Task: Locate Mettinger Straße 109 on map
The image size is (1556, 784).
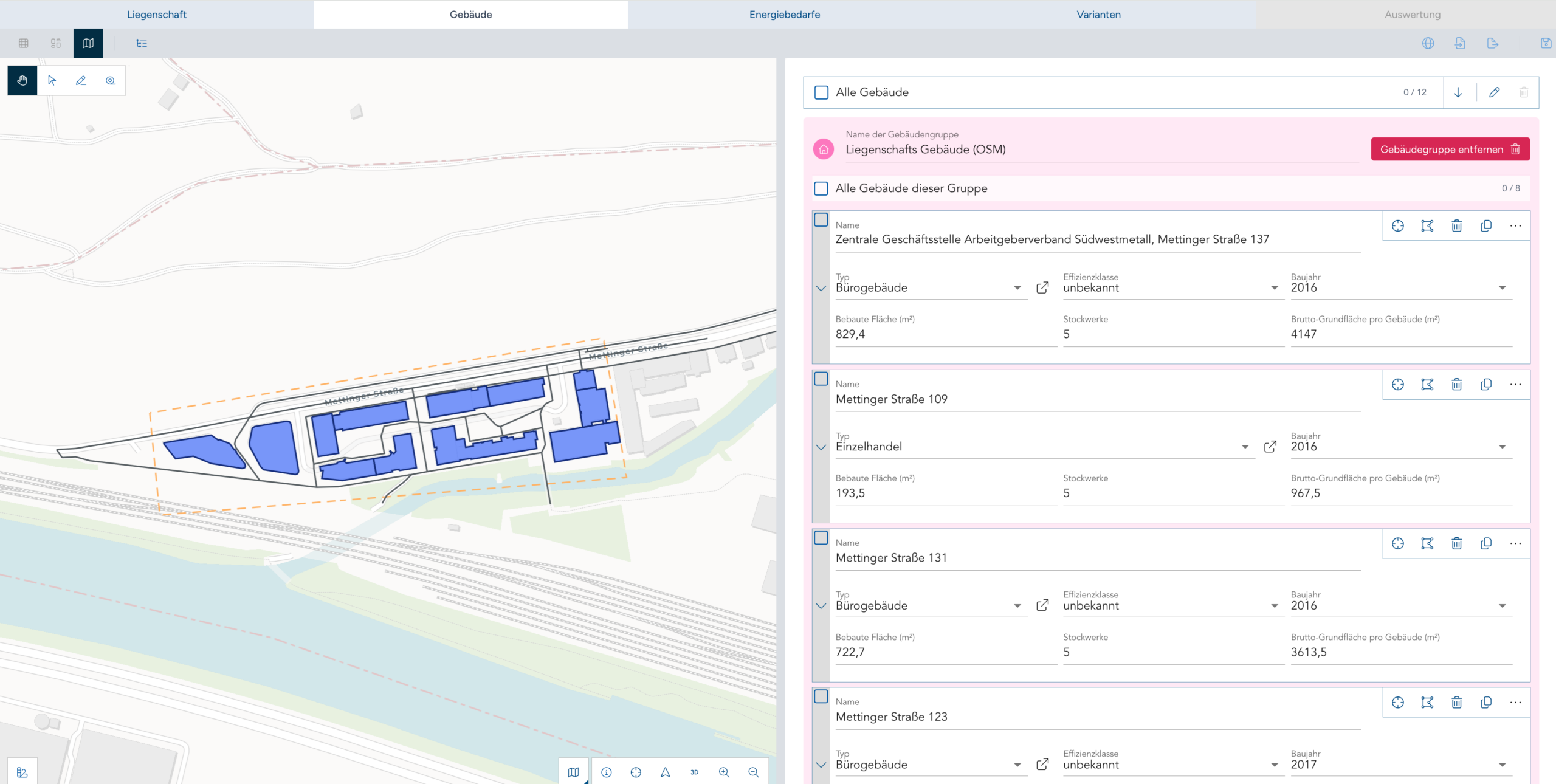Action: (x=1398, y=385)
